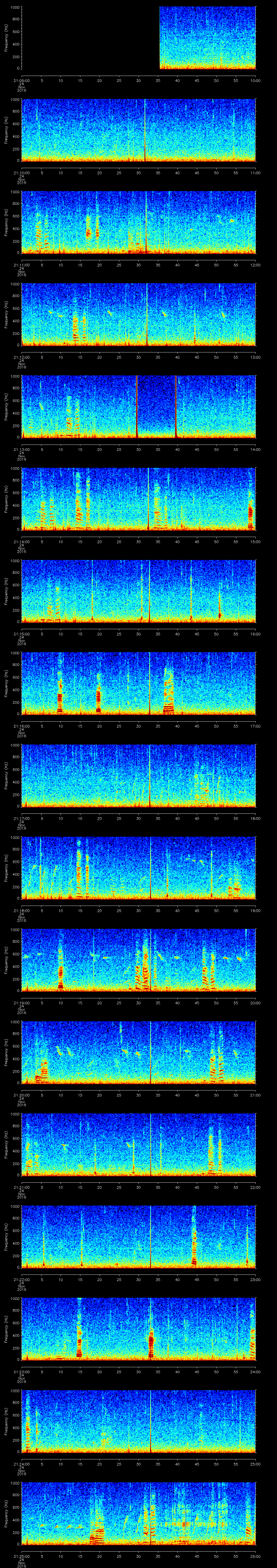Viewport: 277px width, 1568px height.
Task: Click the 21:09:00 start time label
Action: [x=21, y=80]
